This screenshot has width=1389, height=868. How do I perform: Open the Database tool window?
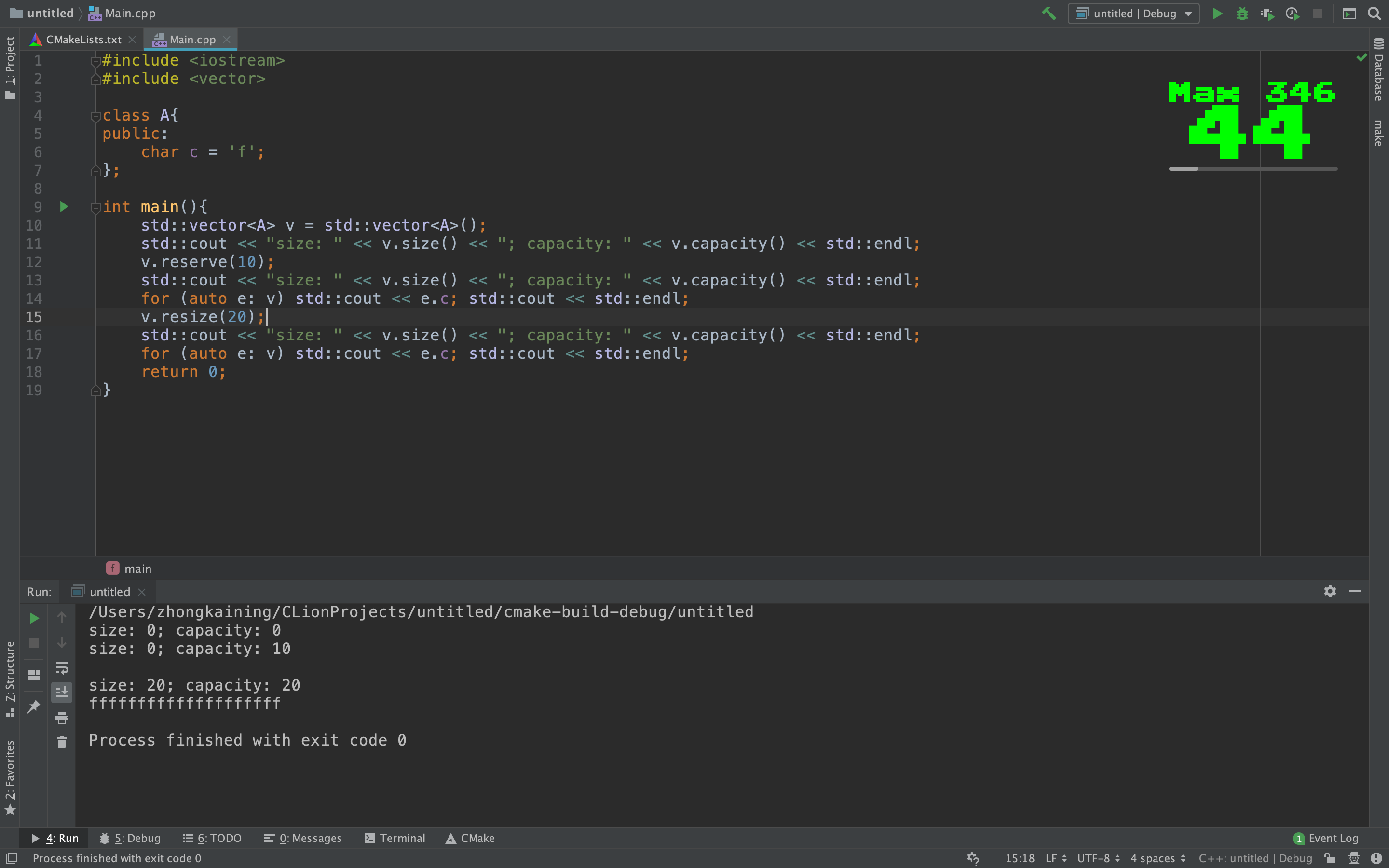coord(1379,69)
